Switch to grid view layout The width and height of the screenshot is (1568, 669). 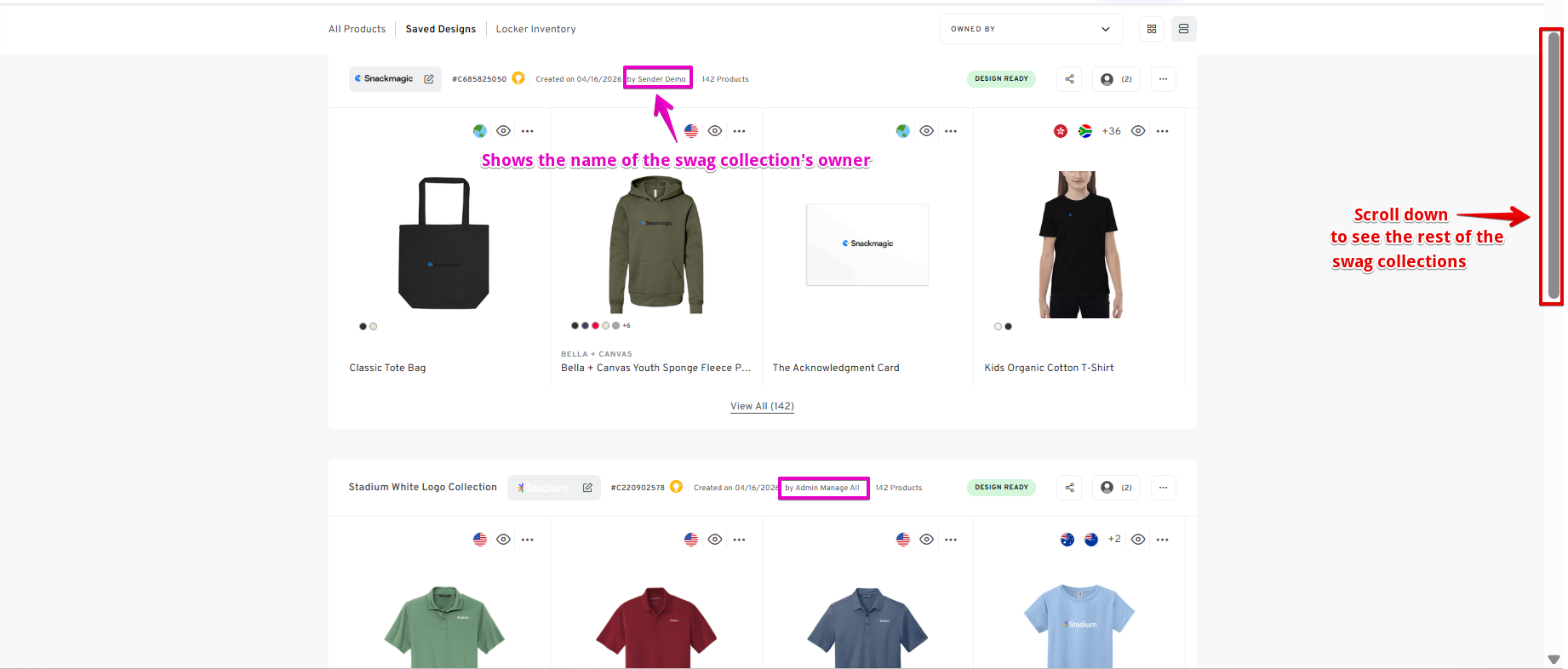[x=1152, y=29]
